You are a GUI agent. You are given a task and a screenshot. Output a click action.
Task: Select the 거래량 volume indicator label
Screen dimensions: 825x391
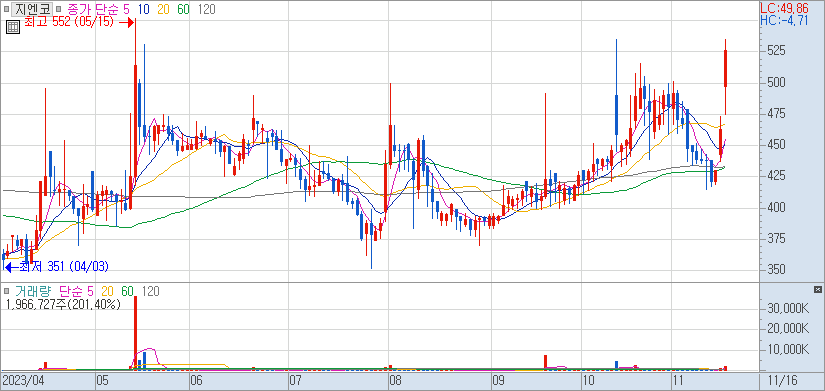tap(33, 291)
